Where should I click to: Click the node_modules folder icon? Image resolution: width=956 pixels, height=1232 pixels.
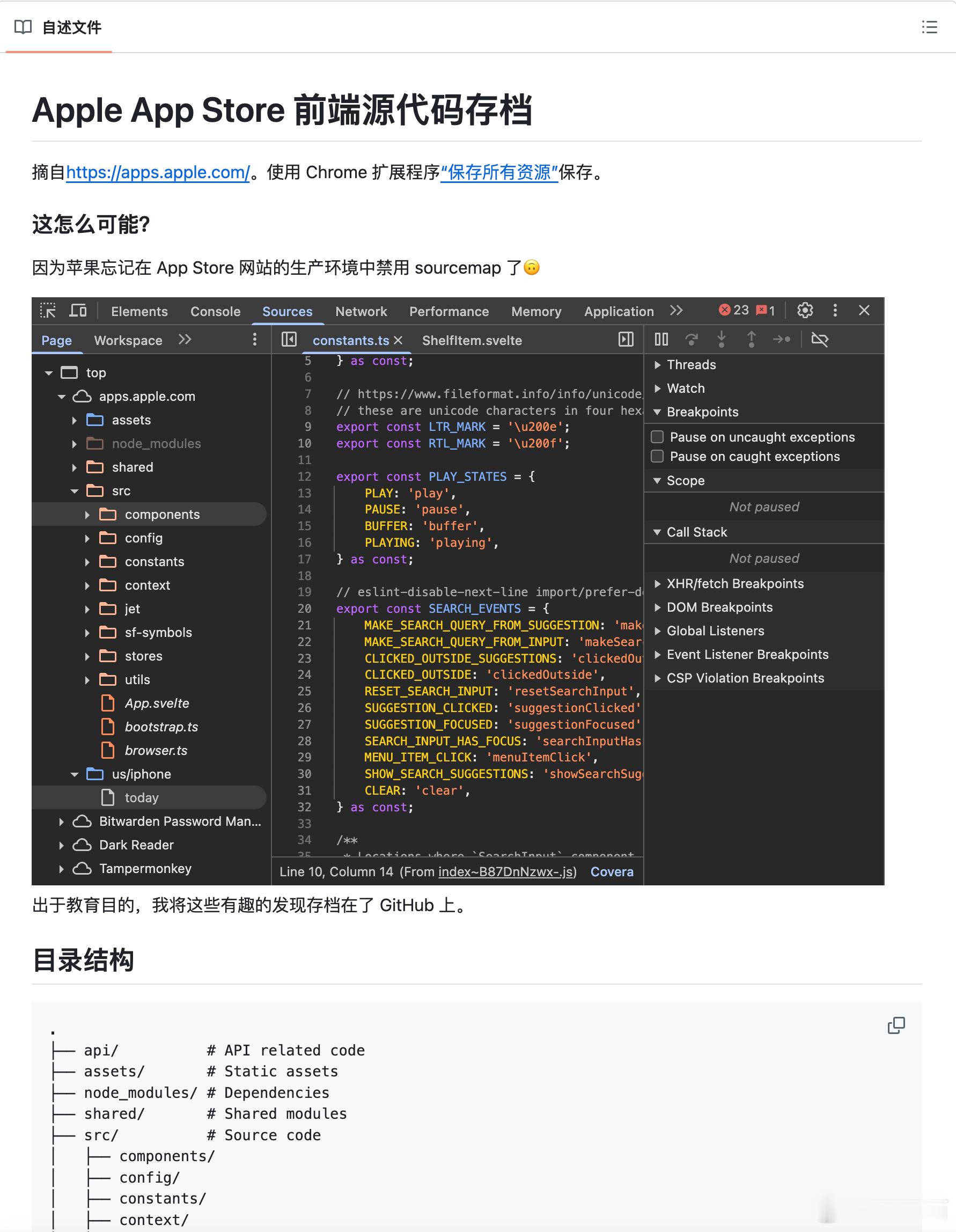[95, 443]
